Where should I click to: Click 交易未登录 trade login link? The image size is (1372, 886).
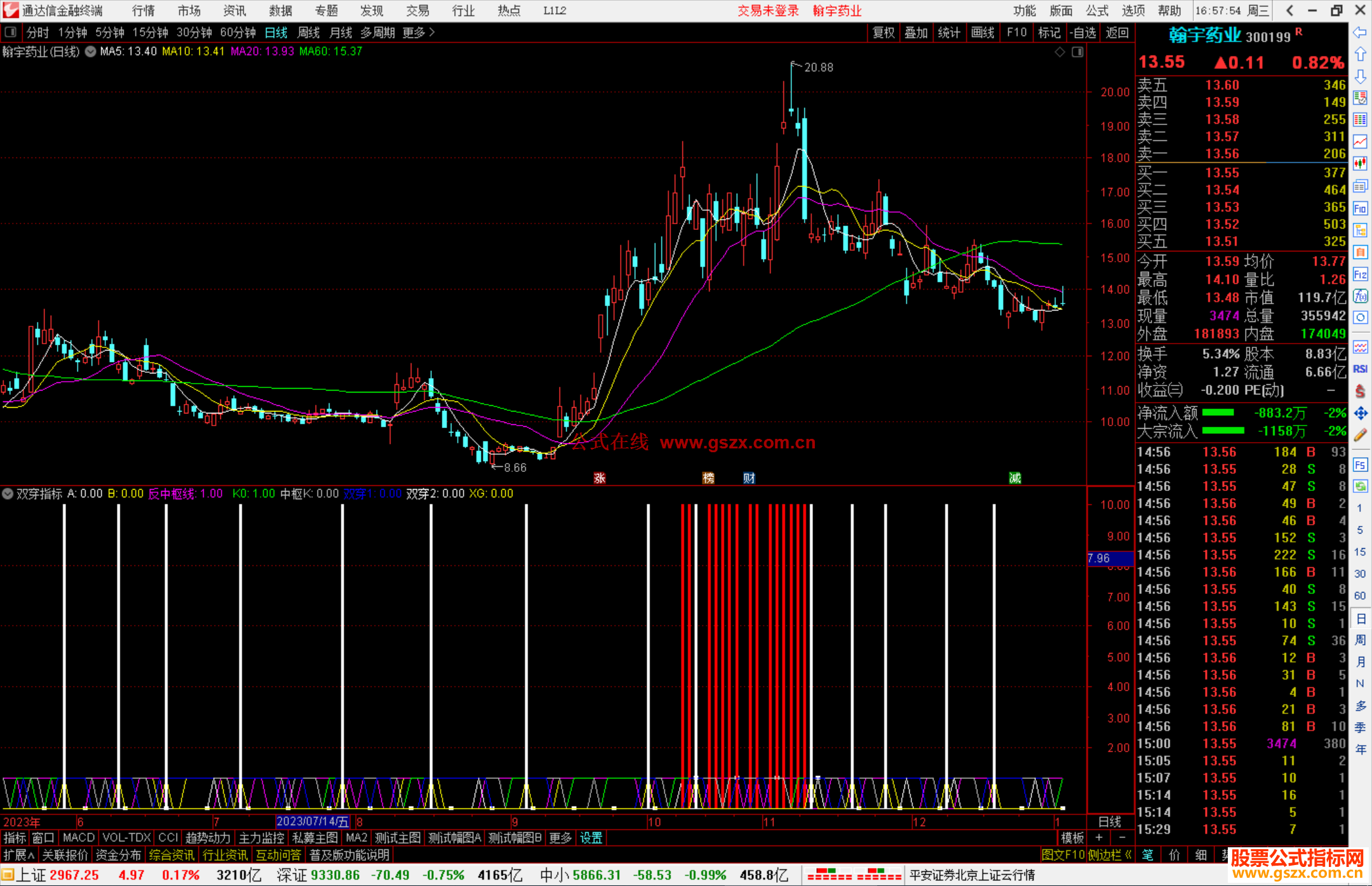[x=768, y=10]
